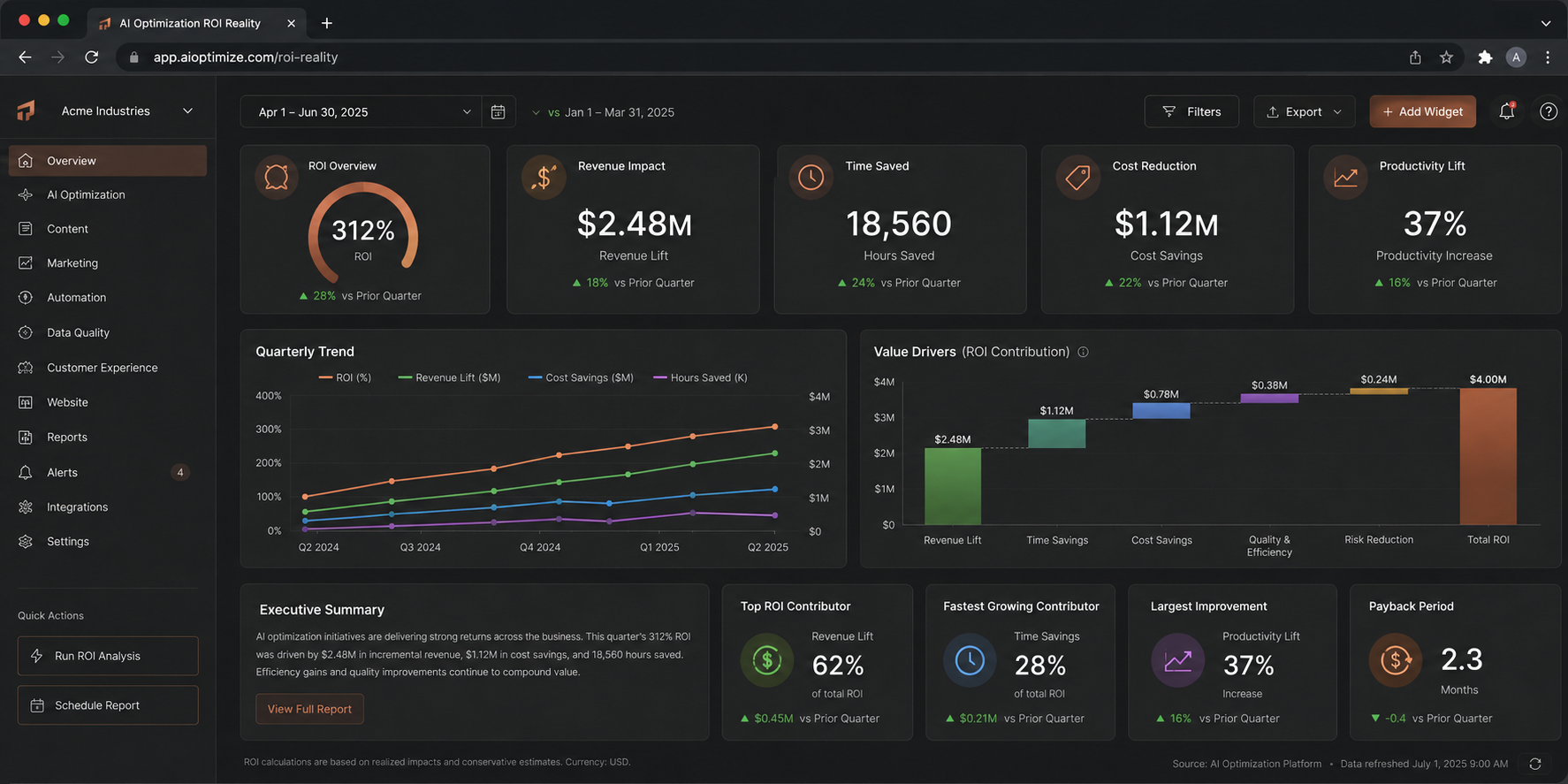The image size is (1568, 784).
Task: Open the Export dropdown
Action: click(x=1304, y=111)
